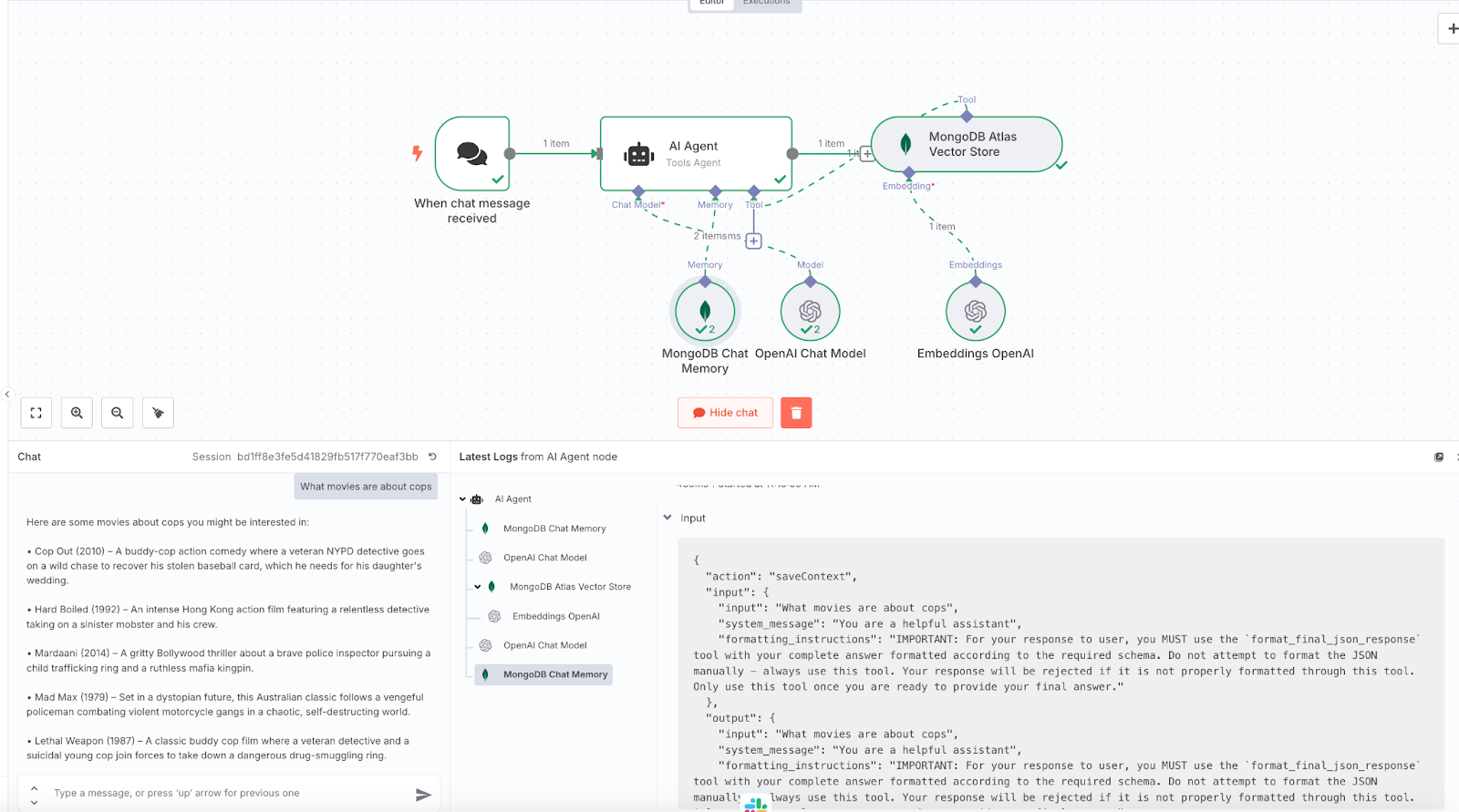The width and height of the screenshot is (1459, 812).
Task: Collapse the Input section chevron
Action: [667, 518]
